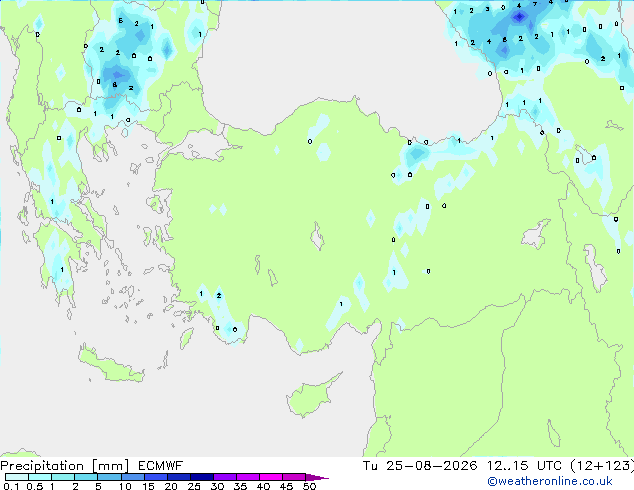Click the '(12+123)' forecast offset text
This screenshot has width=634, height=490.
point(602,466)
